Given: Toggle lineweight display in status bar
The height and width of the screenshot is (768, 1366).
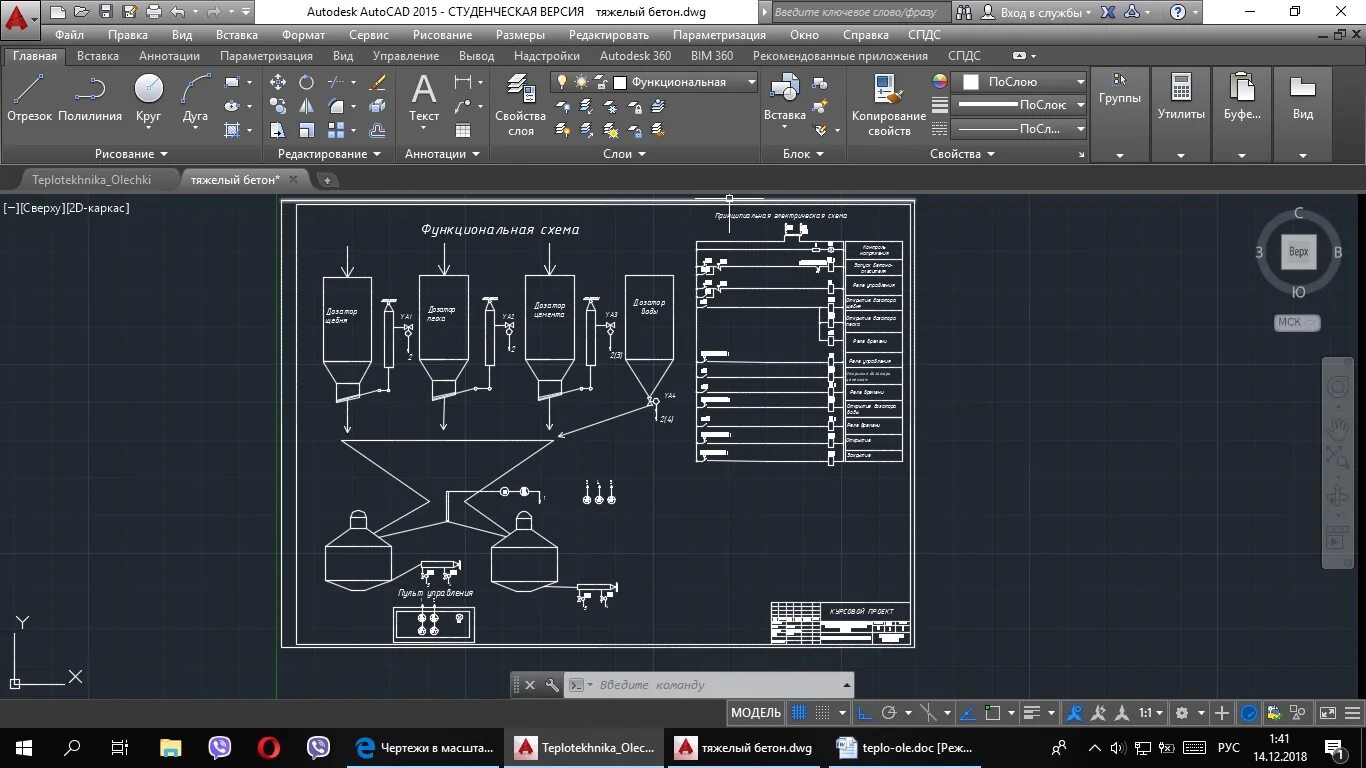Looking at the screenshot, I should [1032, 713].
